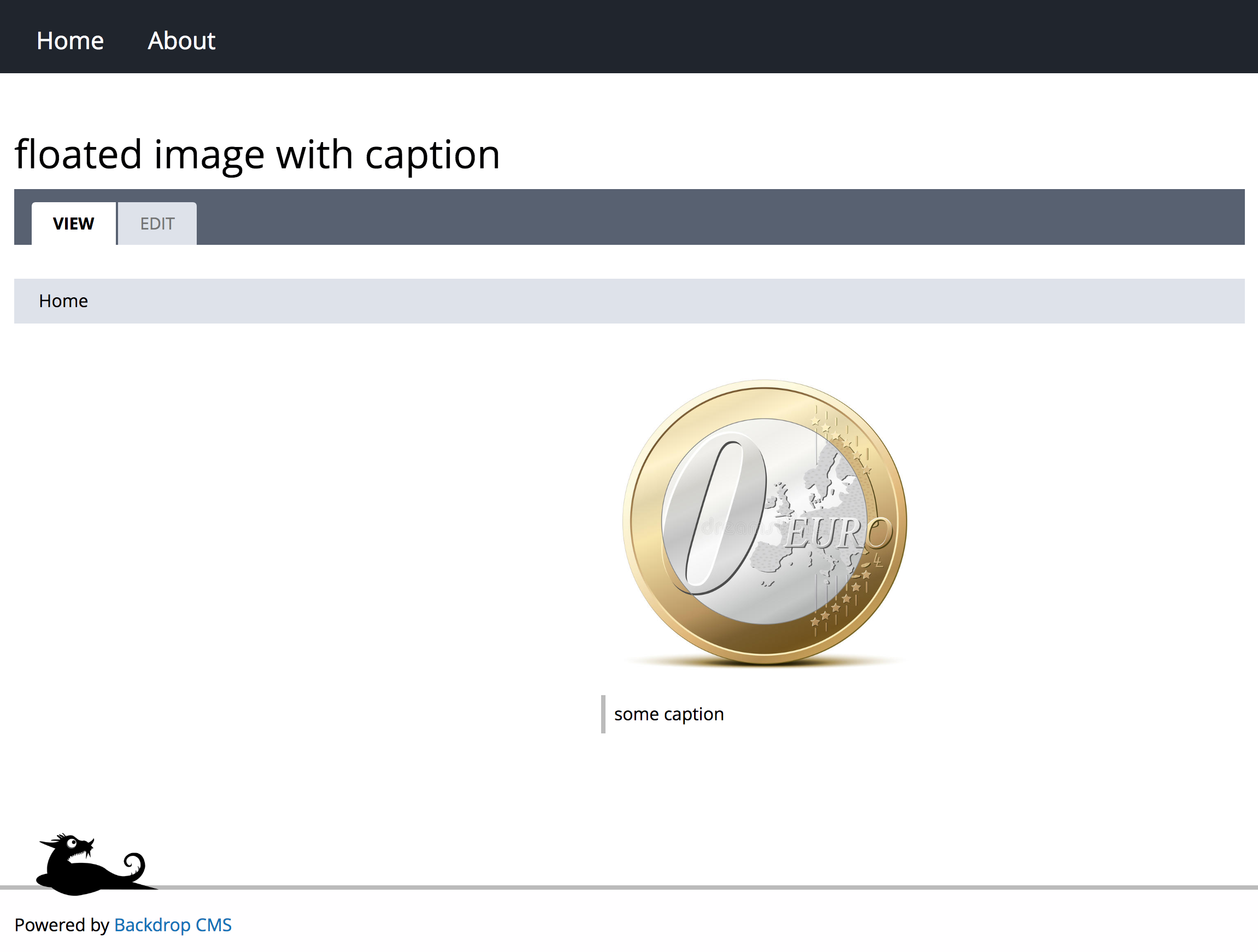This screenshot has width=1258, height=952.
Task: Open the Backdrop CMS link
Action: pyautogui.click(x=173, y=925)
